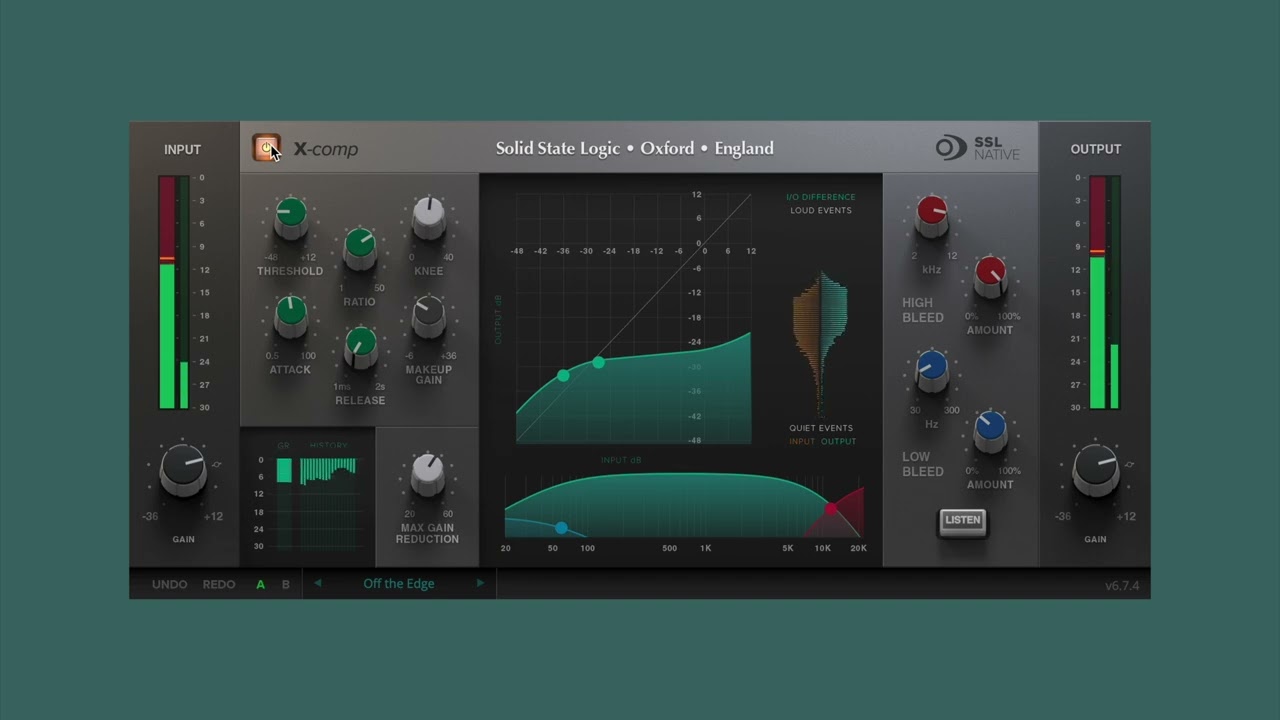
Task: Click UNDO in the bottom bar
Action: 169,584
